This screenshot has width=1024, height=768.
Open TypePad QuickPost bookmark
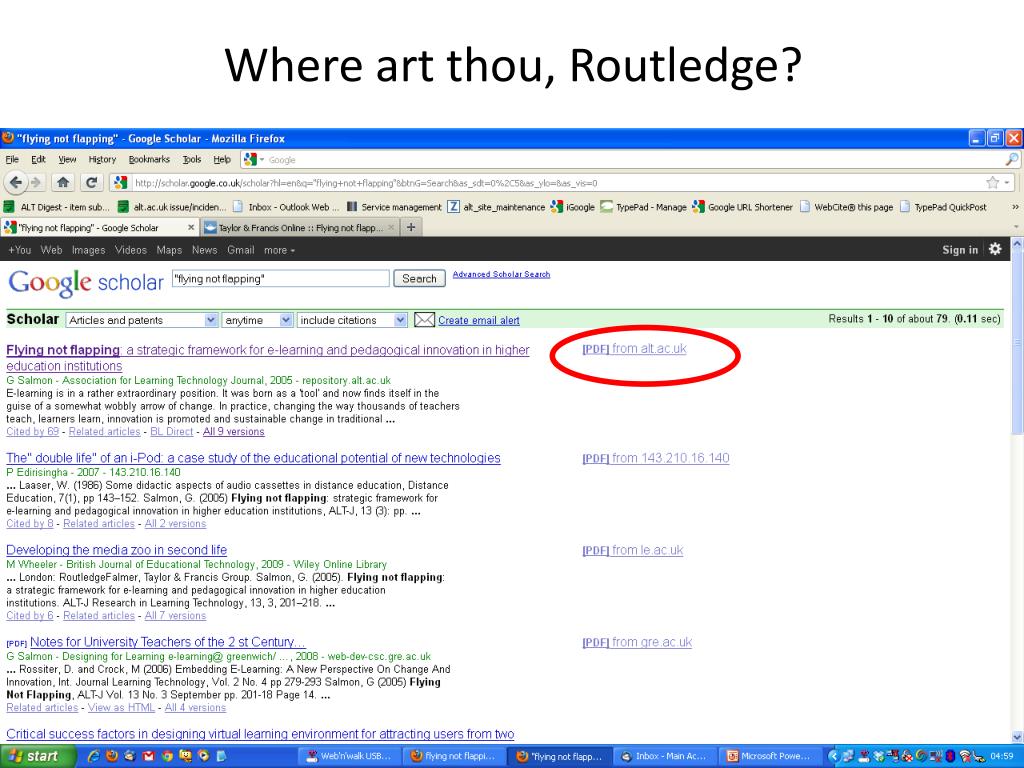(x=943, y=207)
